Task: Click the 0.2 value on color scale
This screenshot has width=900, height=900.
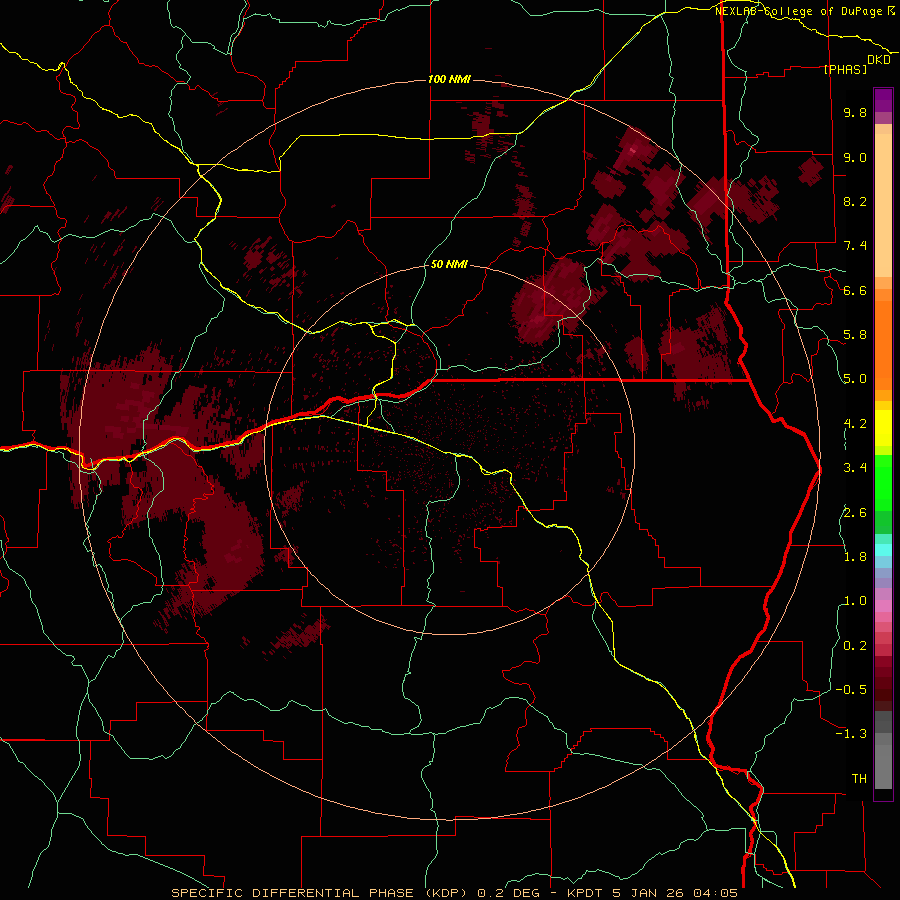Action: pos(855,646)
